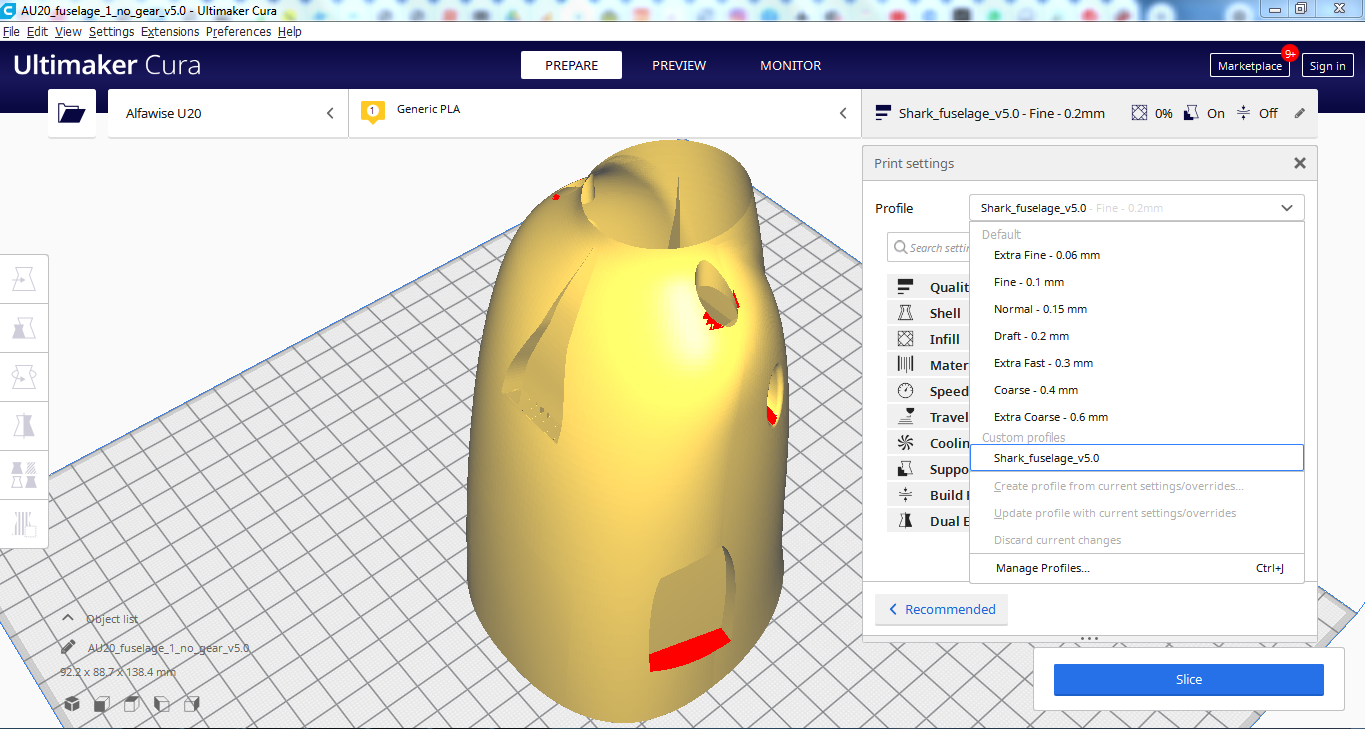Select the Support Blocker tool
This screenshot has width=1365, height=729.
(x=24, y=523)
